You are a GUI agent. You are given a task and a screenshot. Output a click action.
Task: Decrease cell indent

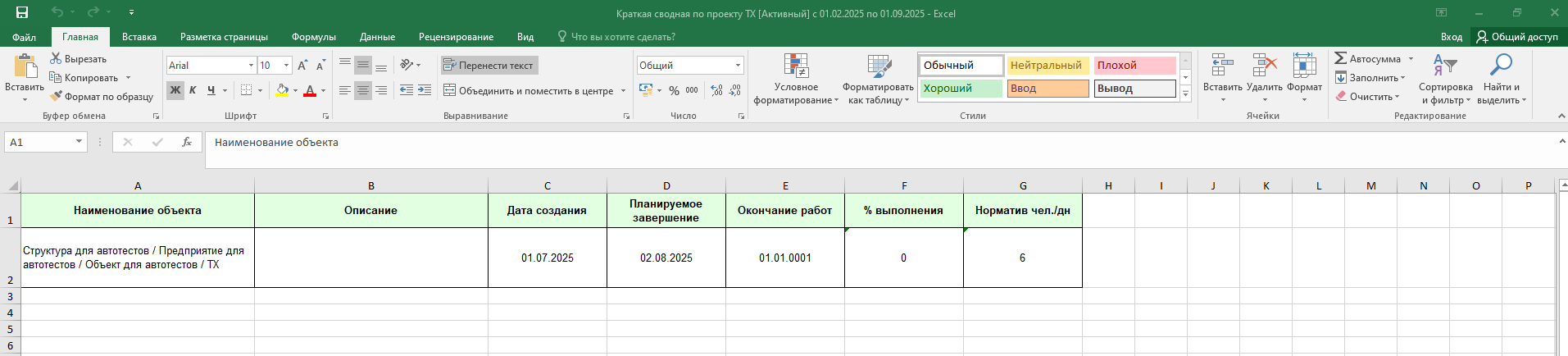click(407, 90)
